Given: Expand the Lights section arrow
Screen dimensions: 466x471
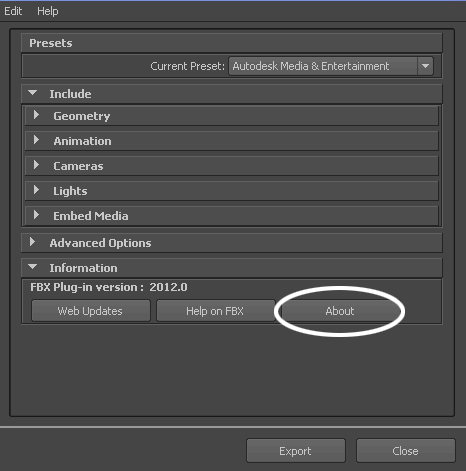Looking at the screenshot, I should pos(36,190).
